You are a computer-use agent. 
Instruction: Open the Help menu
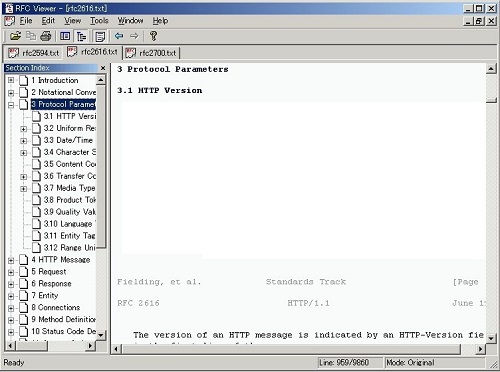(160, 21)
